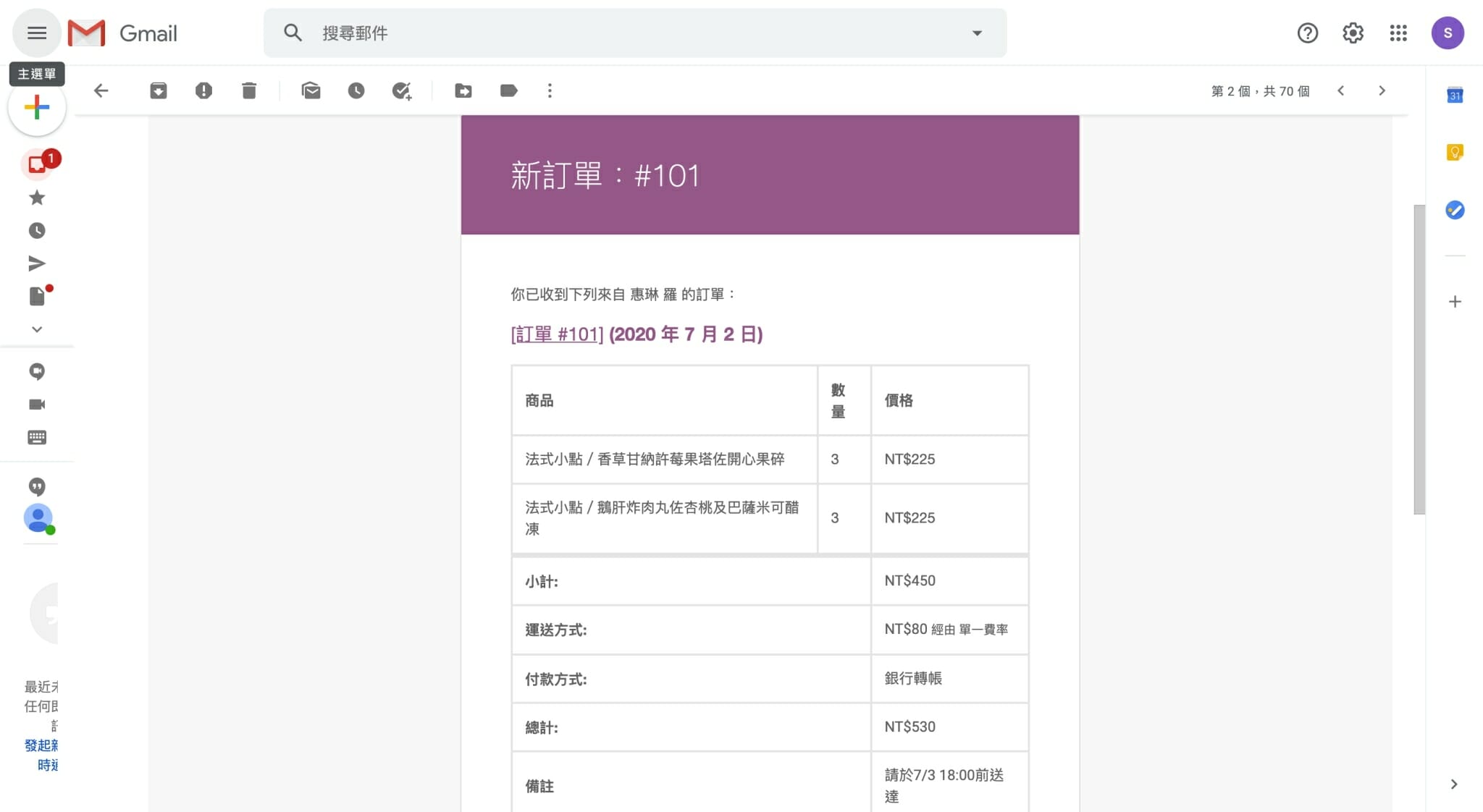Click the Compose plus button
Image resolution: width=1483 pixels, height=812 pixels.
click(x=37, y=108)
